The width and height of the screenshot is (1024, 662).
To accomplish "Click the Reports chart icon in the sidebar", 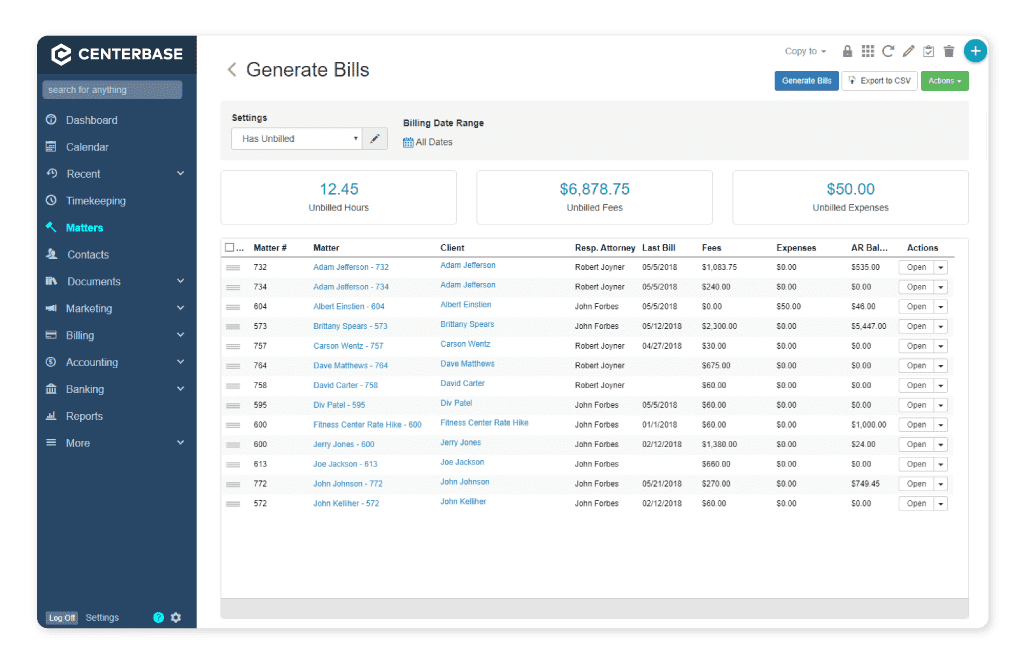I will pyautogui.click(x=51, y=416).
